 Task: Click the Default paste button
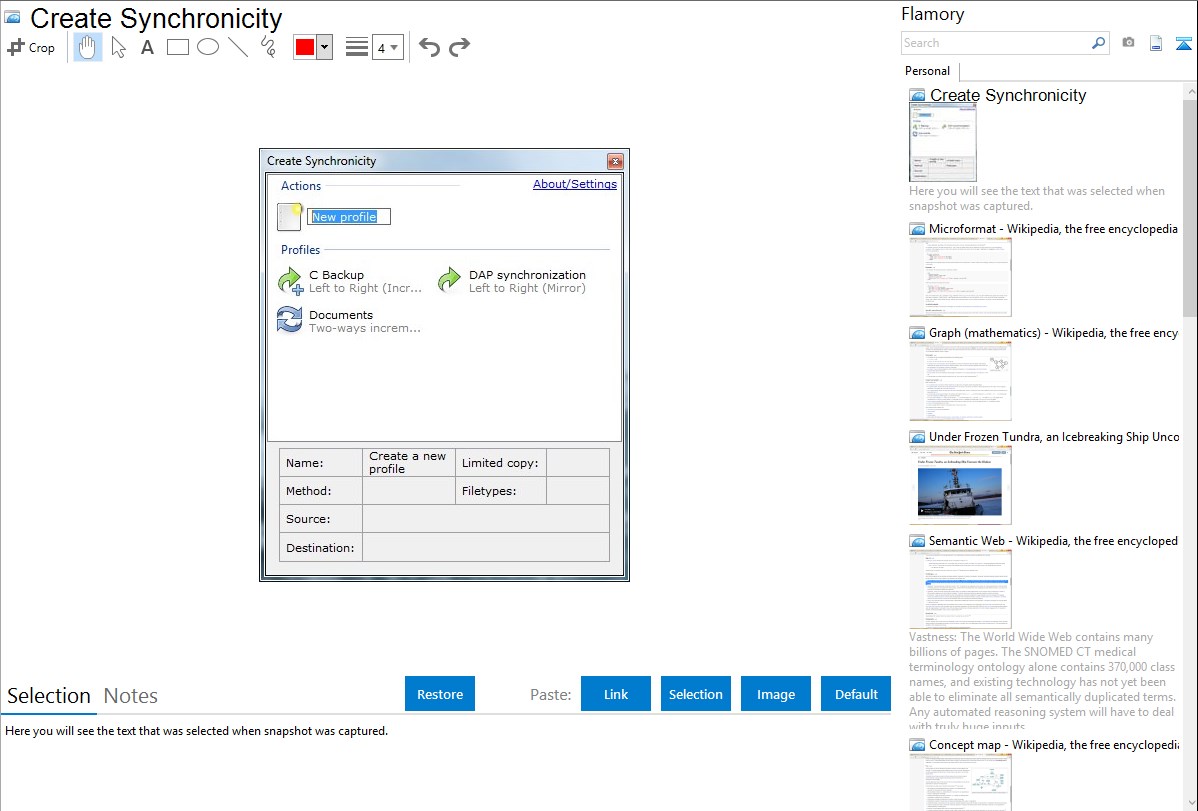pos(856,694)
